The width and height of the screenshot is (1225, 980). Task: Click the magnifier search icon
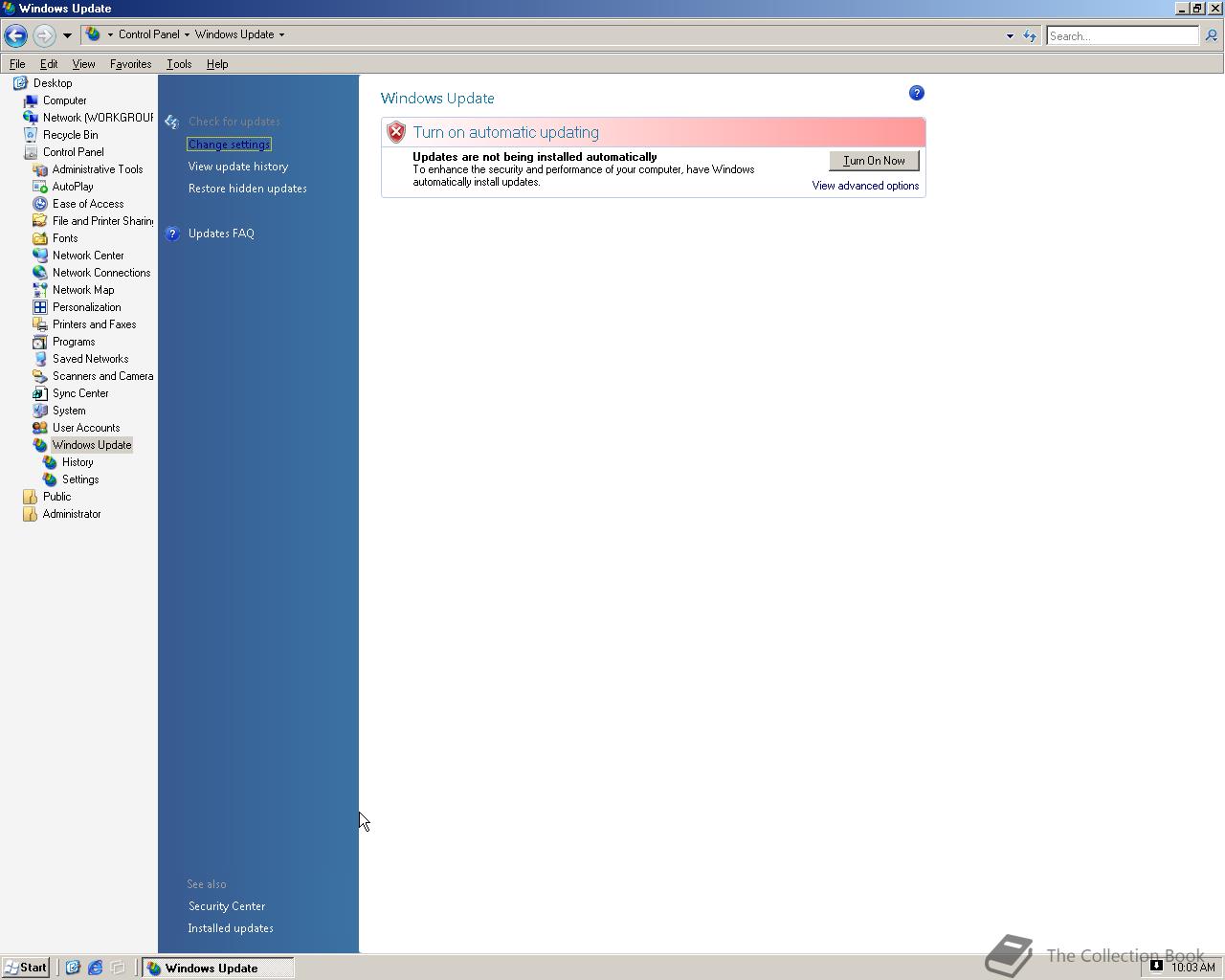point(1212,35)
